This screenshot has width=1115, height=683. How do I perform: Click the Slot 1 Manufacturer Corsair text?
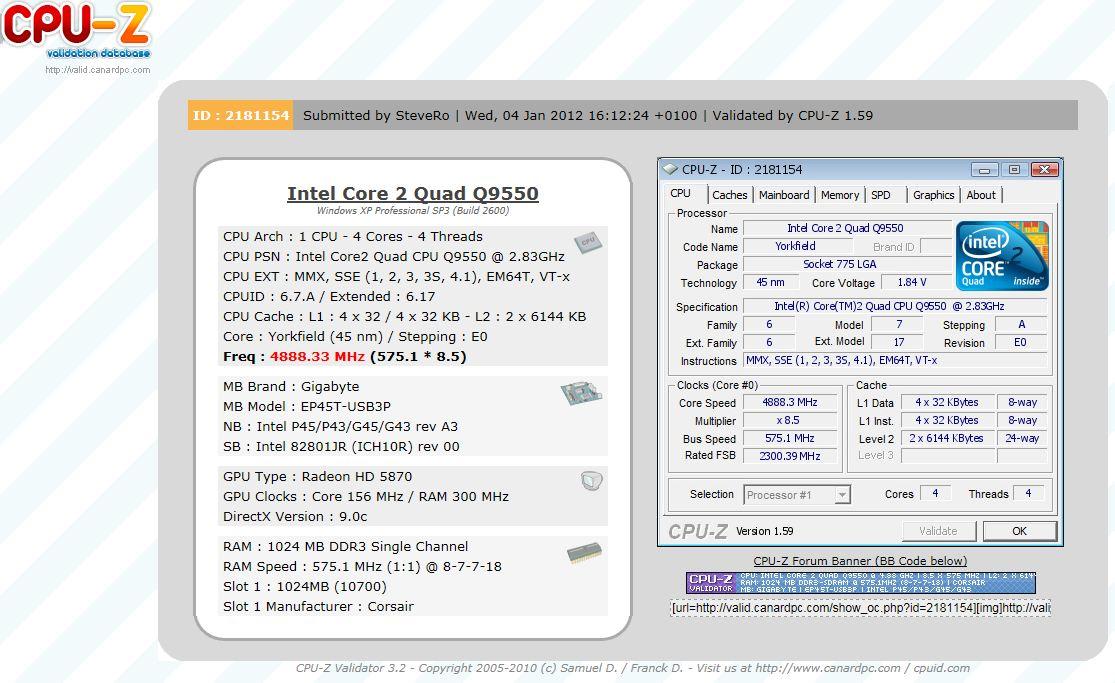318,606
